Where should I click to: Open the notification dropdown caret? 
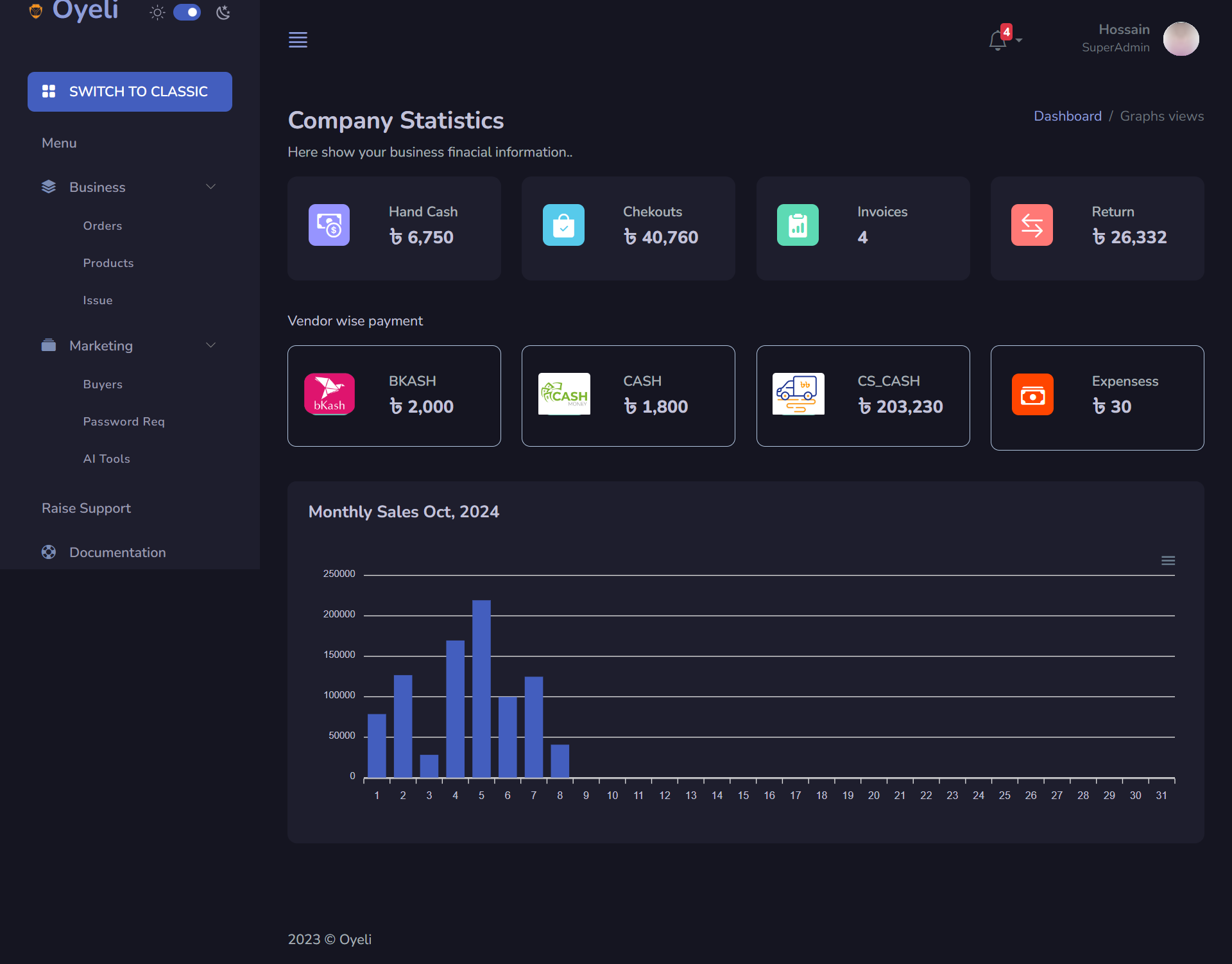1019,40
